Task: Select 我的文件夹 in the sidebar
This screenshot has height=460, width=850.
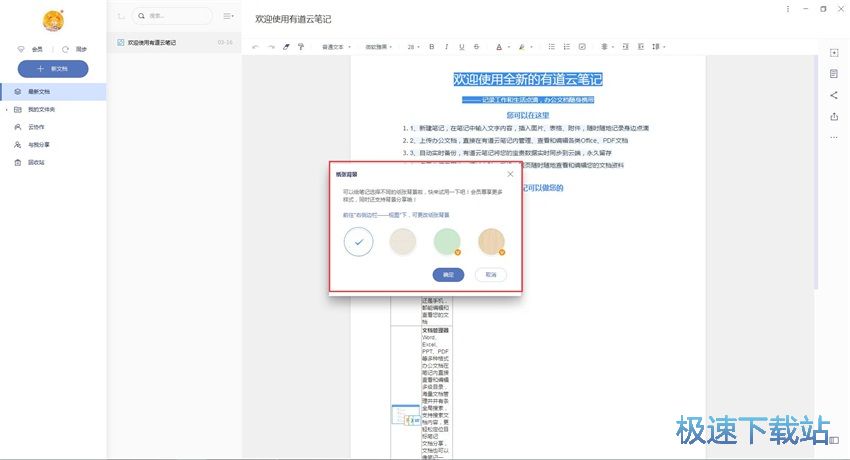Action: tap(53, 109)
